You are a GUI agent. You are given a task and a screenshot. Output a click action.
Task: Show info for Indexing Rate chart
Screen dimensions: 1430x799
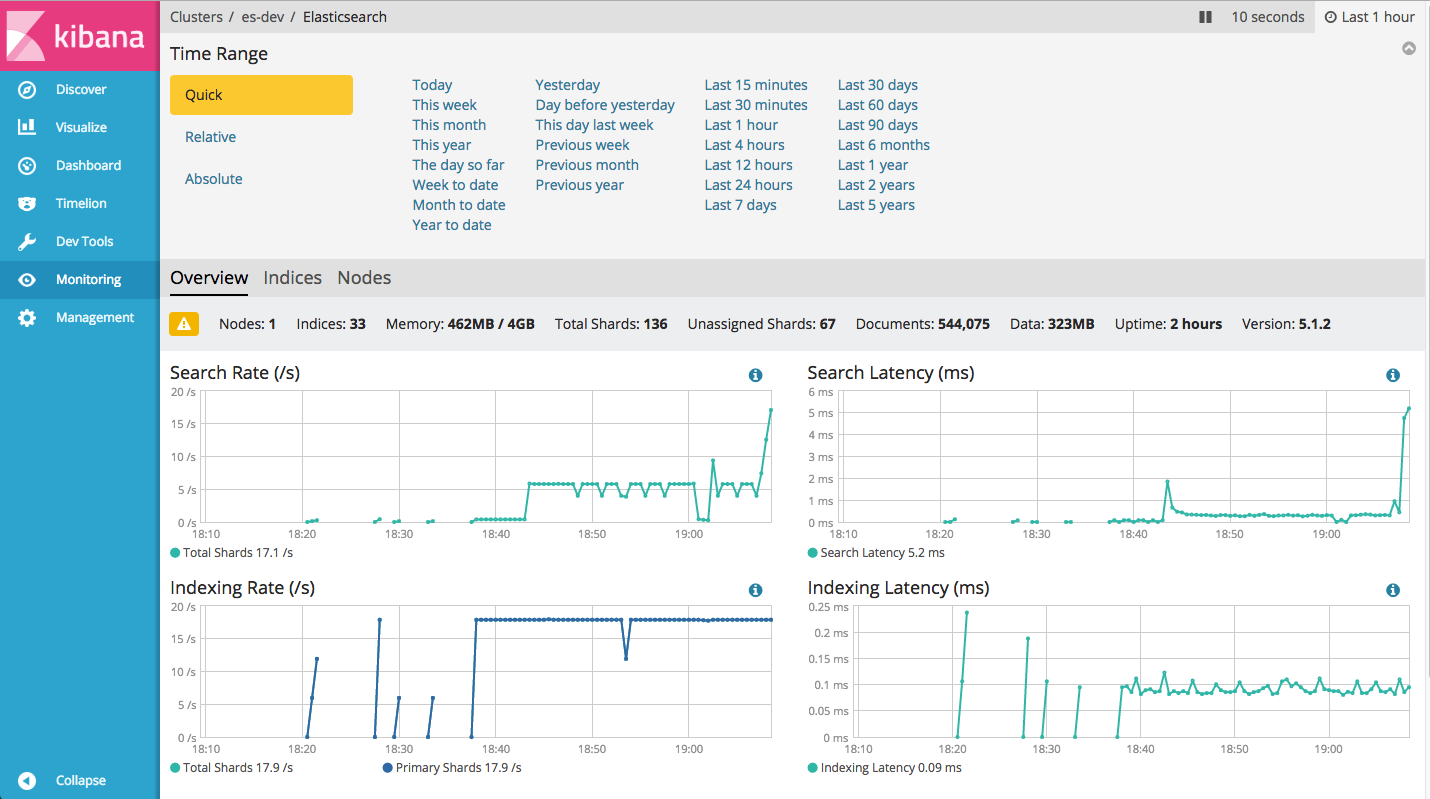coord(755,590)
